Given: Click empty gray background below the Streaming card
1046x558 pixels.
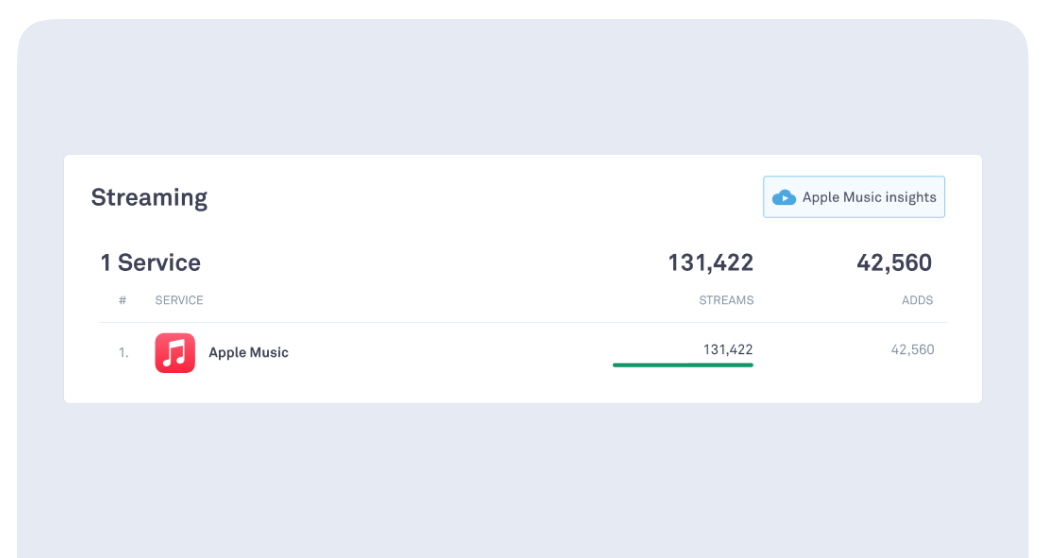Looking at the screenshot, I should (522, 480).
